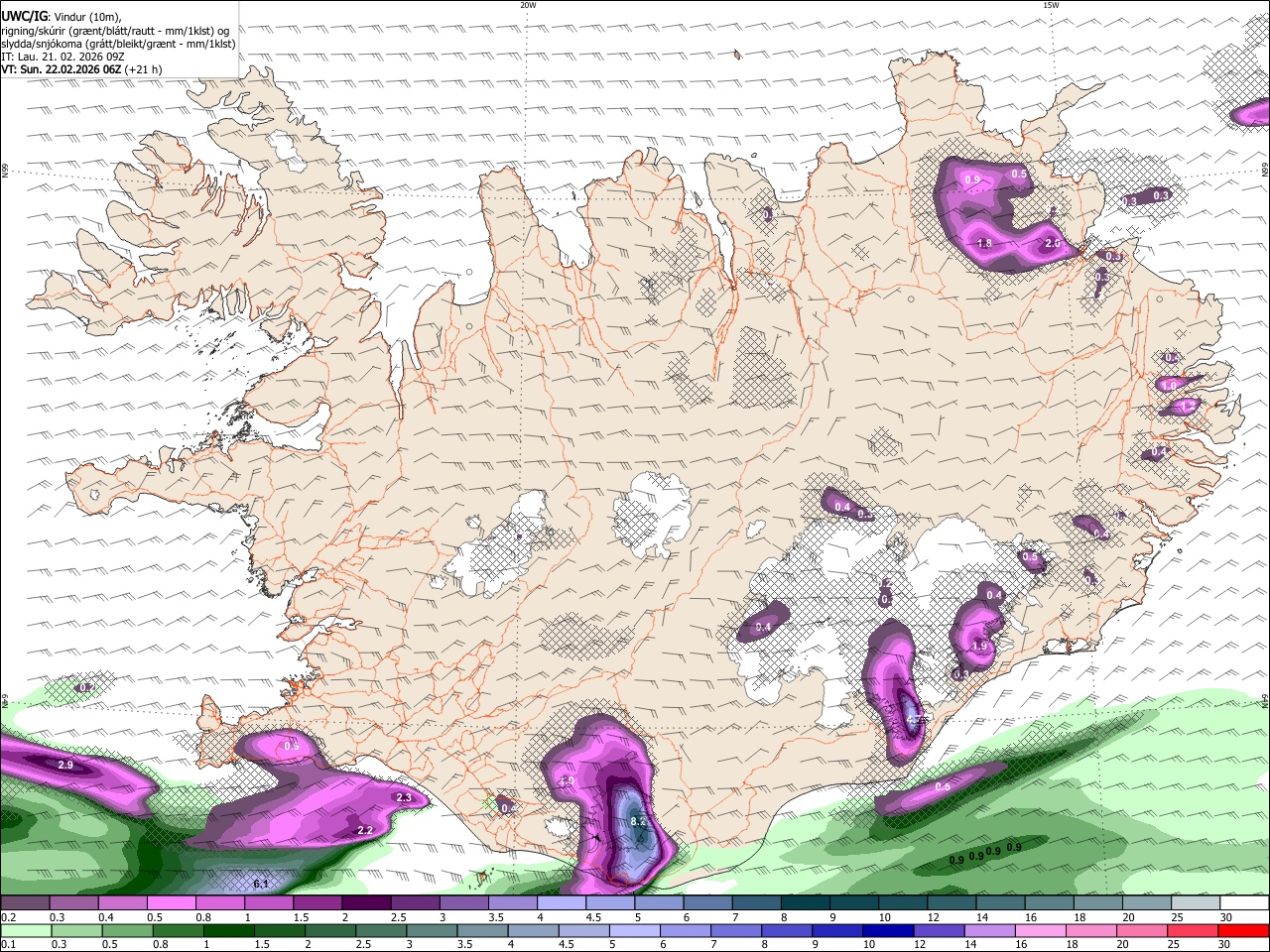Click the 2.3 precipitation value
The height and width of the screenshot is (952, 1270).
tap(404, 797)
